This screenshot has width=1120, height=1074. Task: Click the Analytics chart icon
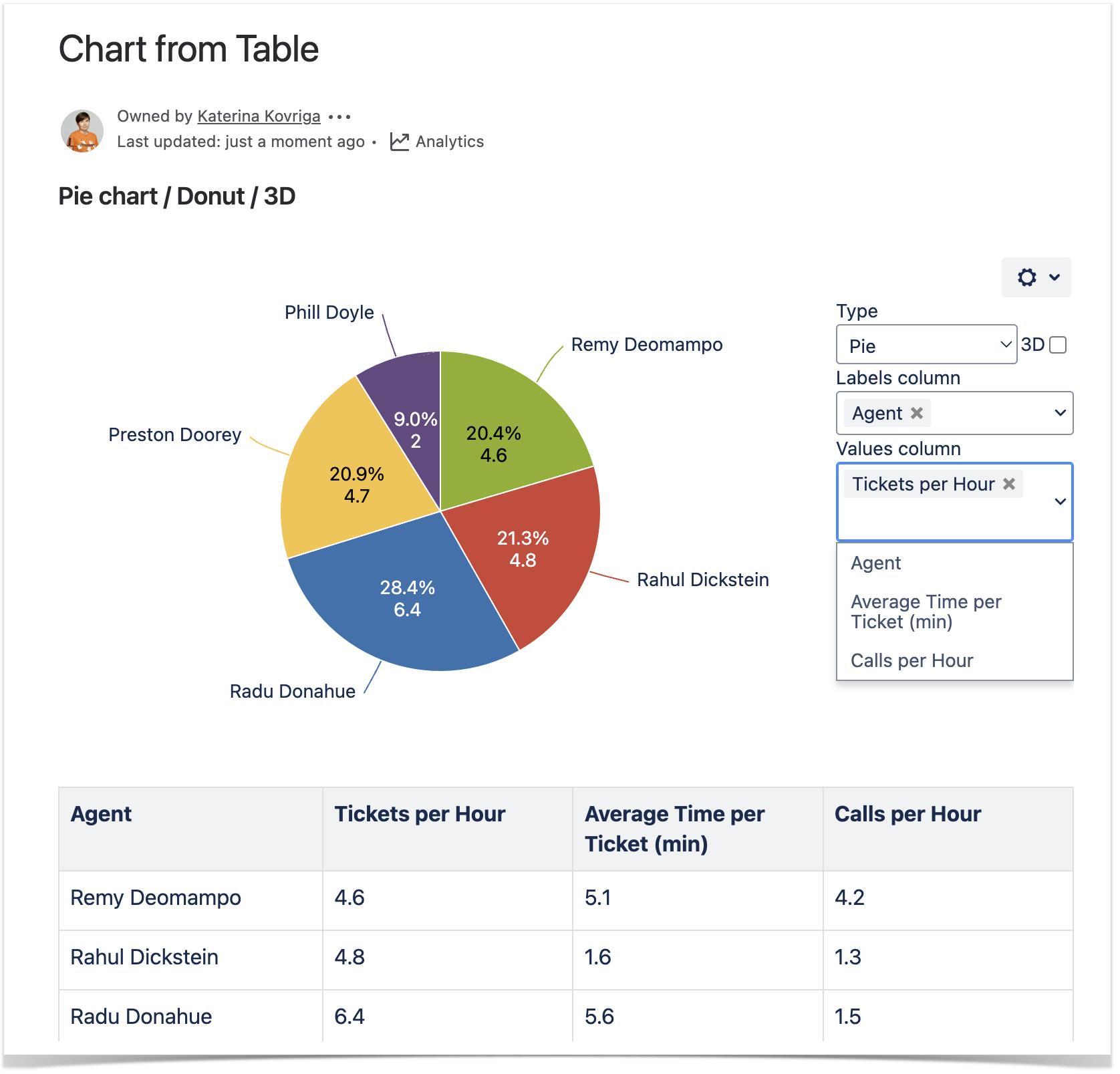click(x=400, y=142)
